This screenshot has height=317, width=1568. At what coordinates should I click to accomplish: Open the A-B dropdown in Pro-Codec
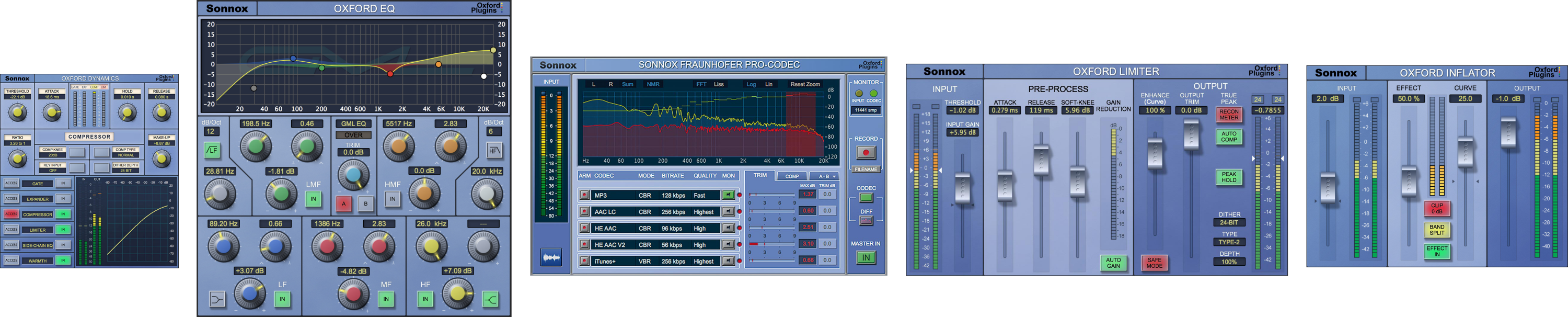coord(827,176)
